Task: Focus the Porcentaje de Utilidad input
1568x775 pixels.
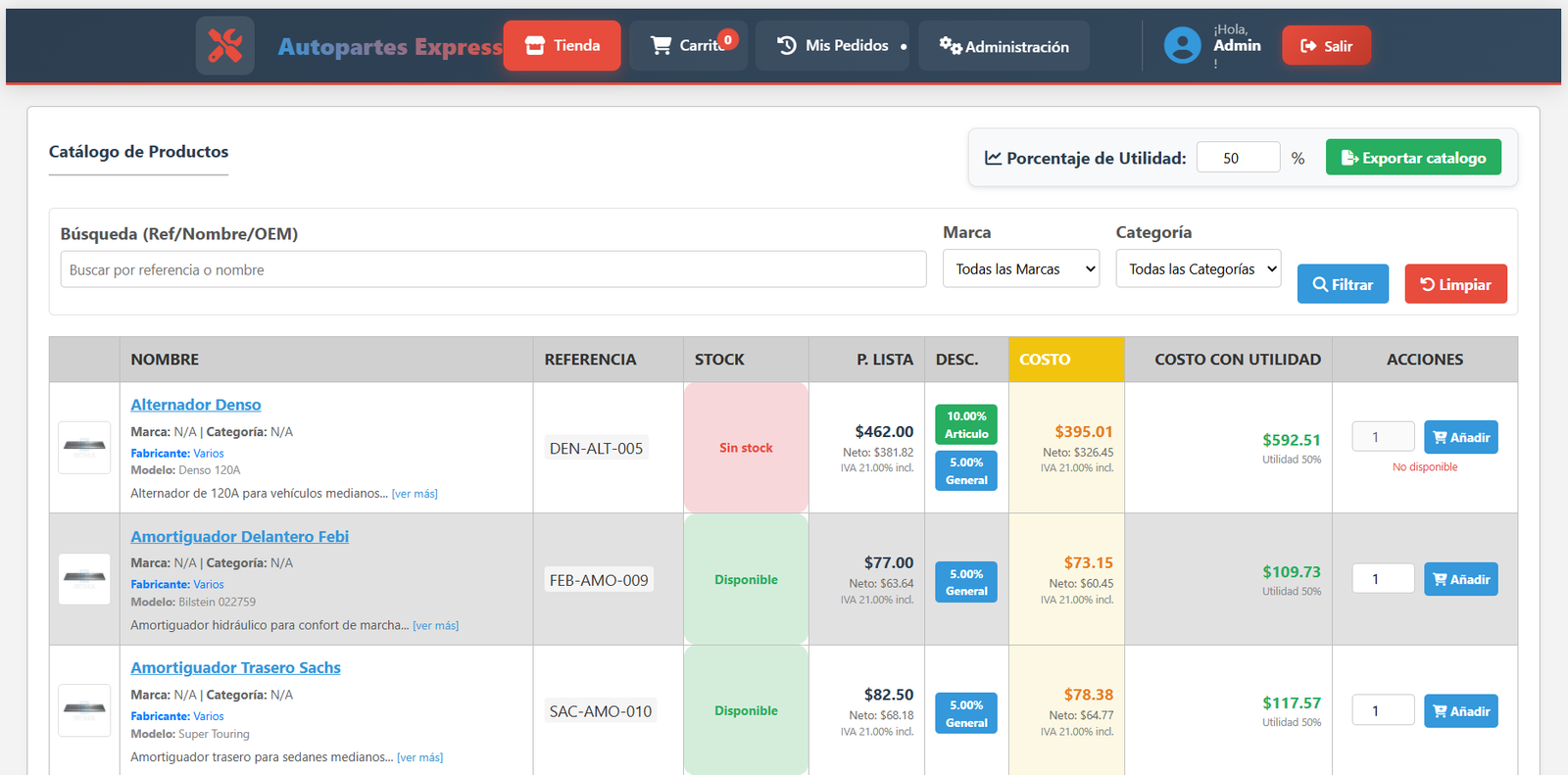Action: click(1238, 158)
